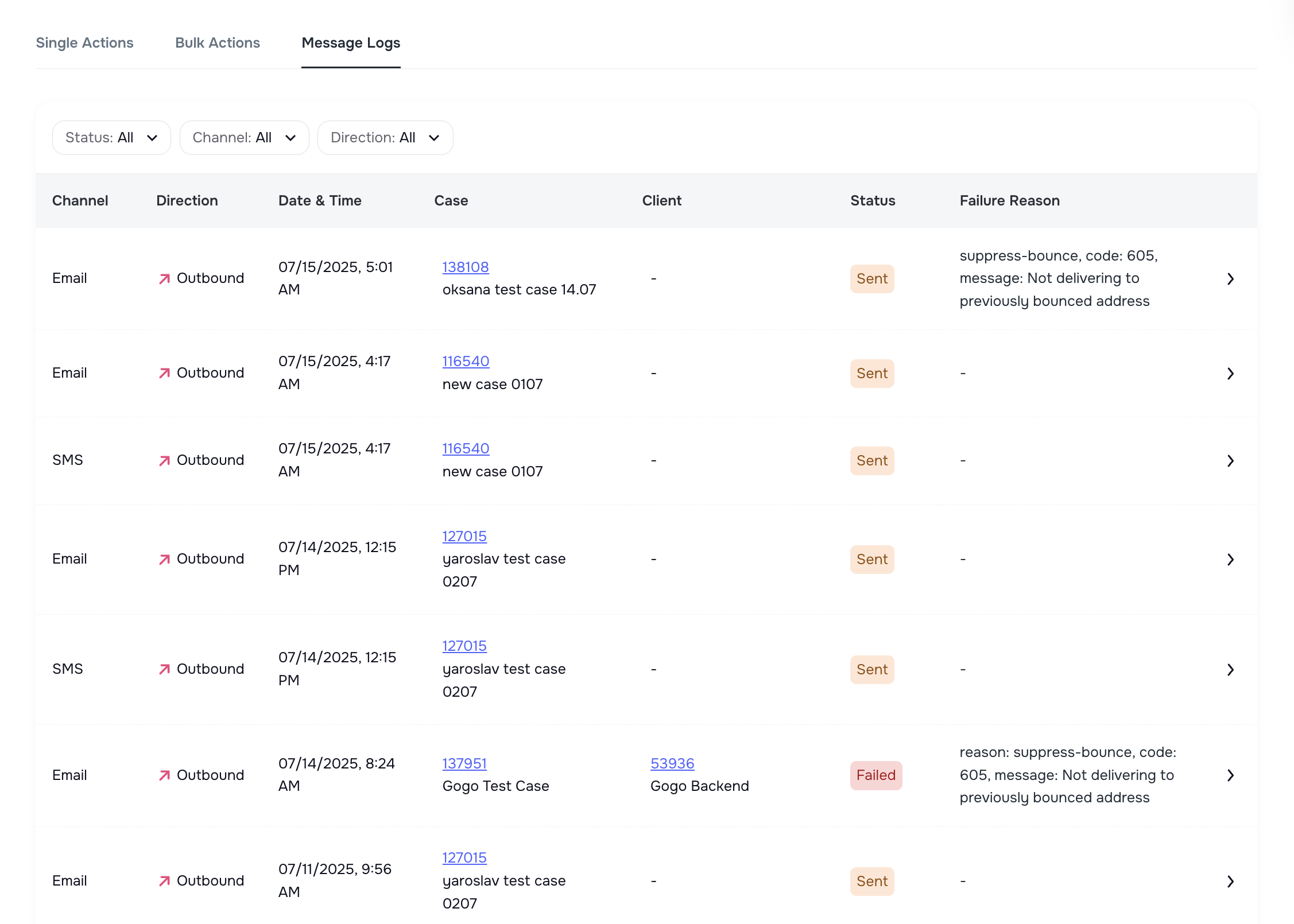Open the Direction: All filter dropdown
The height and width of the screenshot is (924, 1294).
(385, 137)
